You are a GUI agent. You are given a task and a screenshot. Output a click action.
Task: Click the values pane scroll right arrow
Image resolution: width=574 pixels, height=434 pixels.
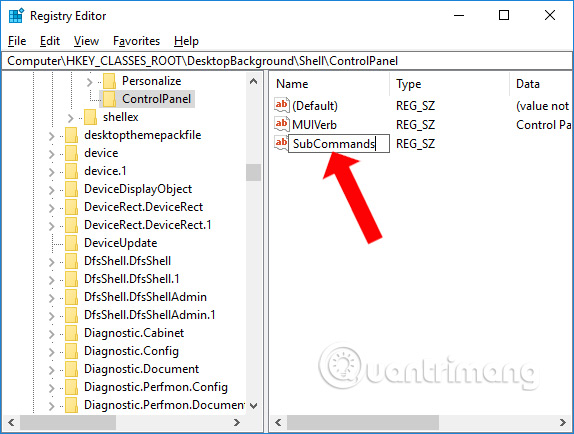563,422
